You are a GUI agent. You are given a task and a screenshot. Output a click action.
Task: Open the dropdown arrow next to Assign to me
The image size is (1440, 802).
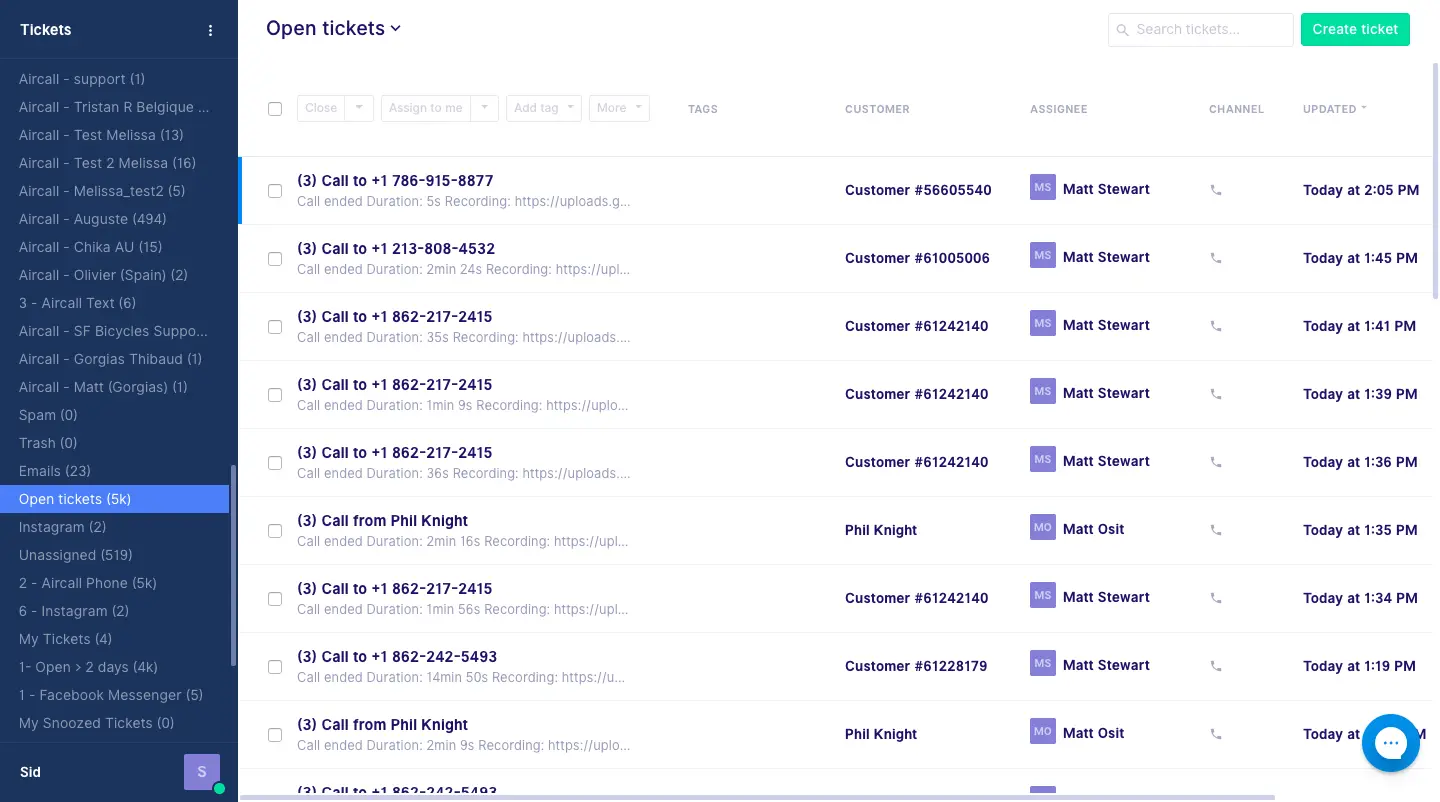[485, 108]
